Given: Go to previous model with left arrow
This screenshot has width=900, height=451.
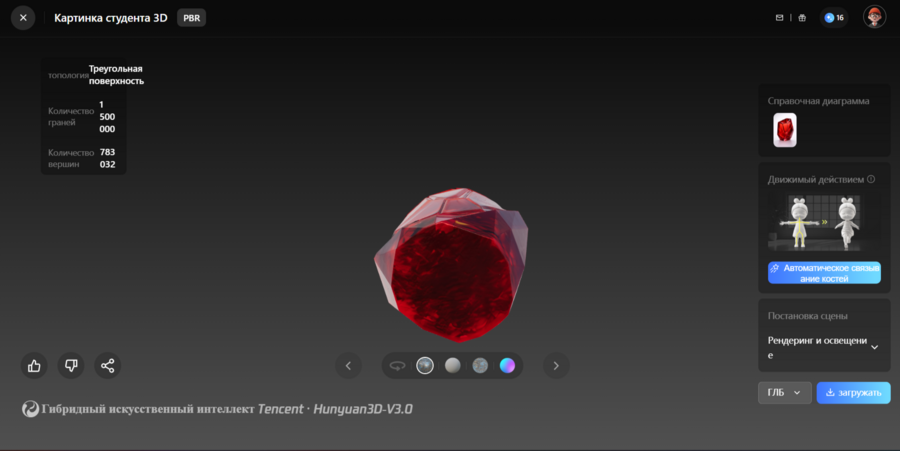Looking at the screenshot, I should pos(348,366).
